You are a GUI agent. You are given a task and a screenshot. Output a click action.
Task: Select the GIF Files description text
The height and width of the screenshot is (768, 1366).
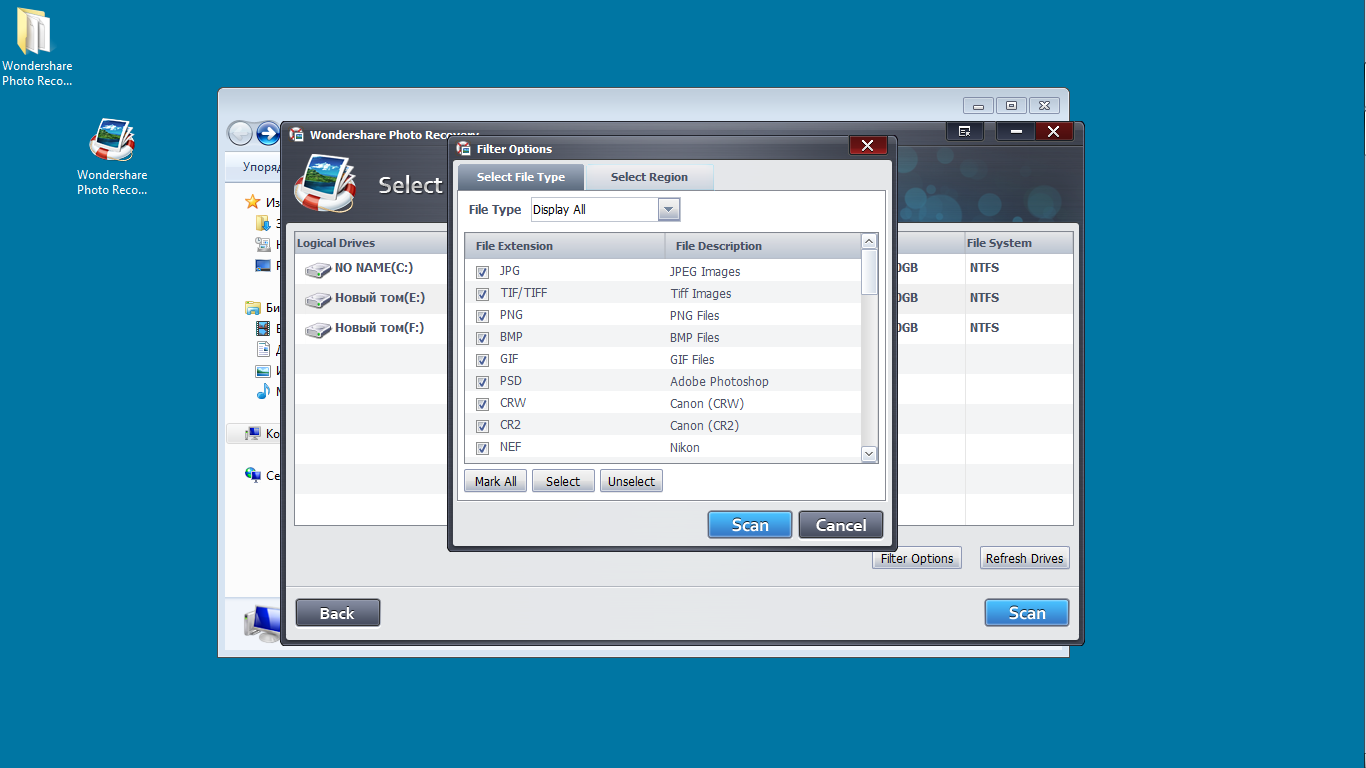(x=692, y=360)
